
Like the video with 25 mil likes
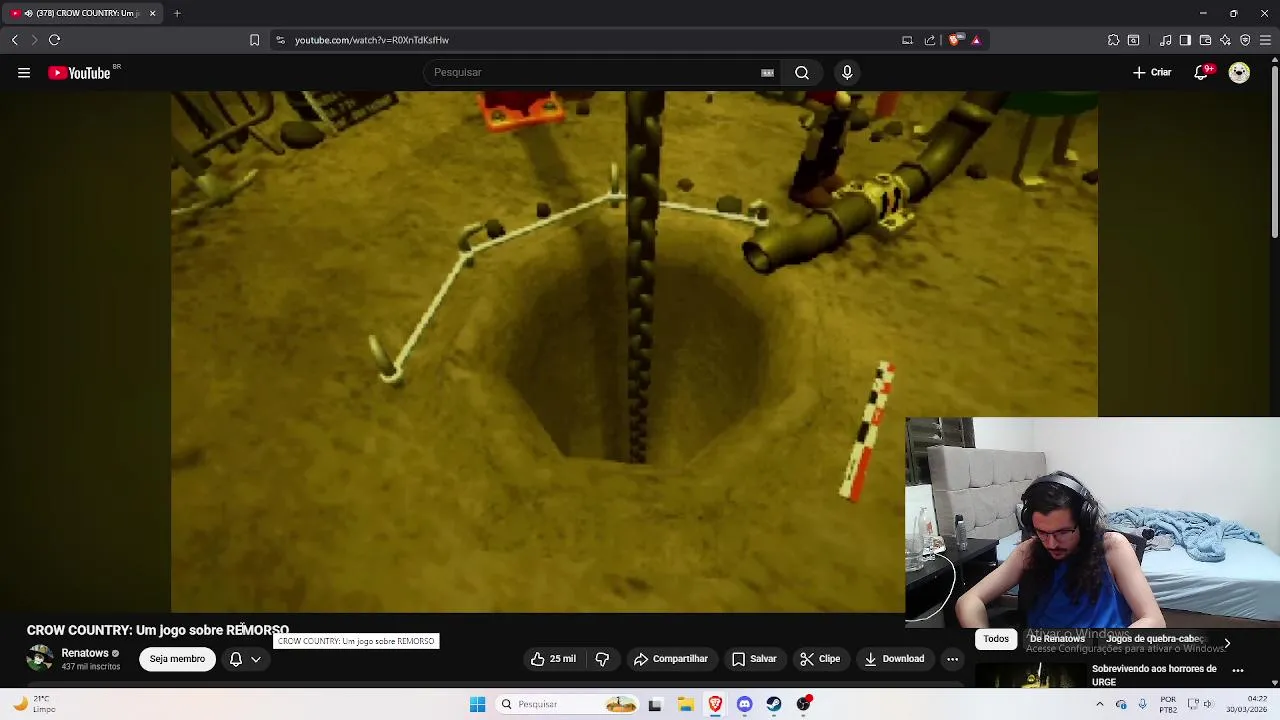tap(553, 659)
